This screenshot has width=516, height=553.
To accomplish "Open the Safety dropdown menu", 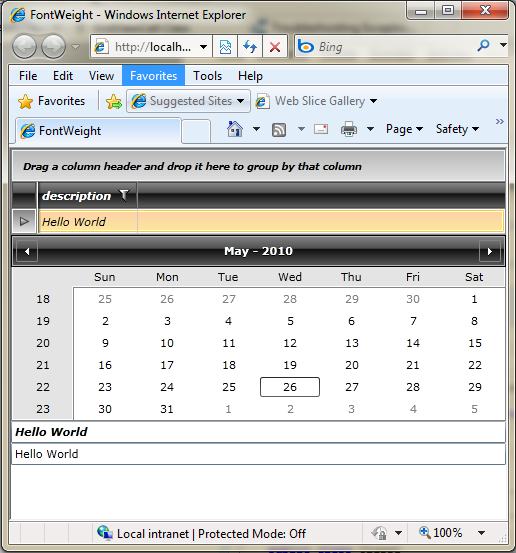I will point(457,129).
